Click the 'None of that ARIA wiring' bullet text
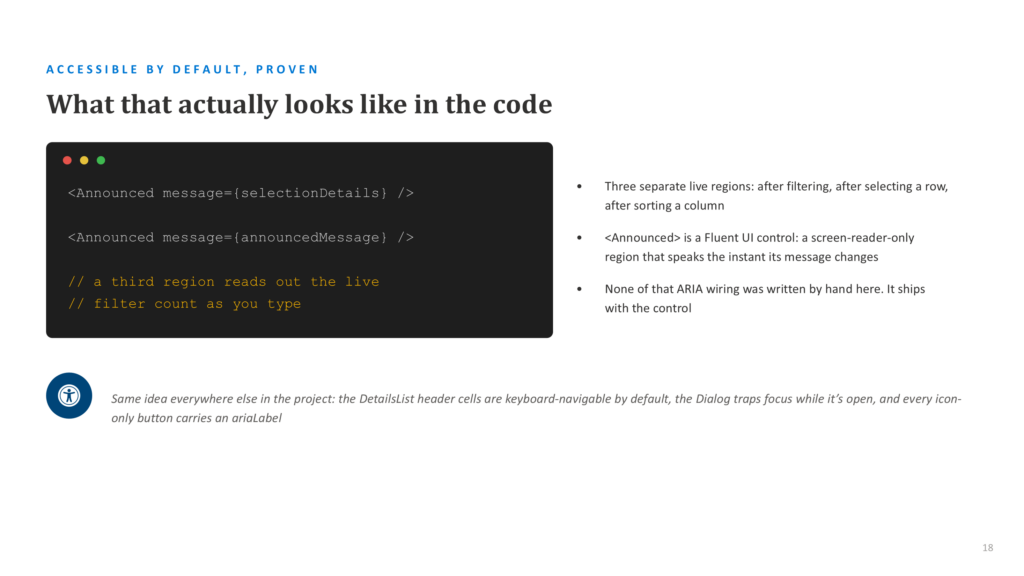 tap(765, 298)
